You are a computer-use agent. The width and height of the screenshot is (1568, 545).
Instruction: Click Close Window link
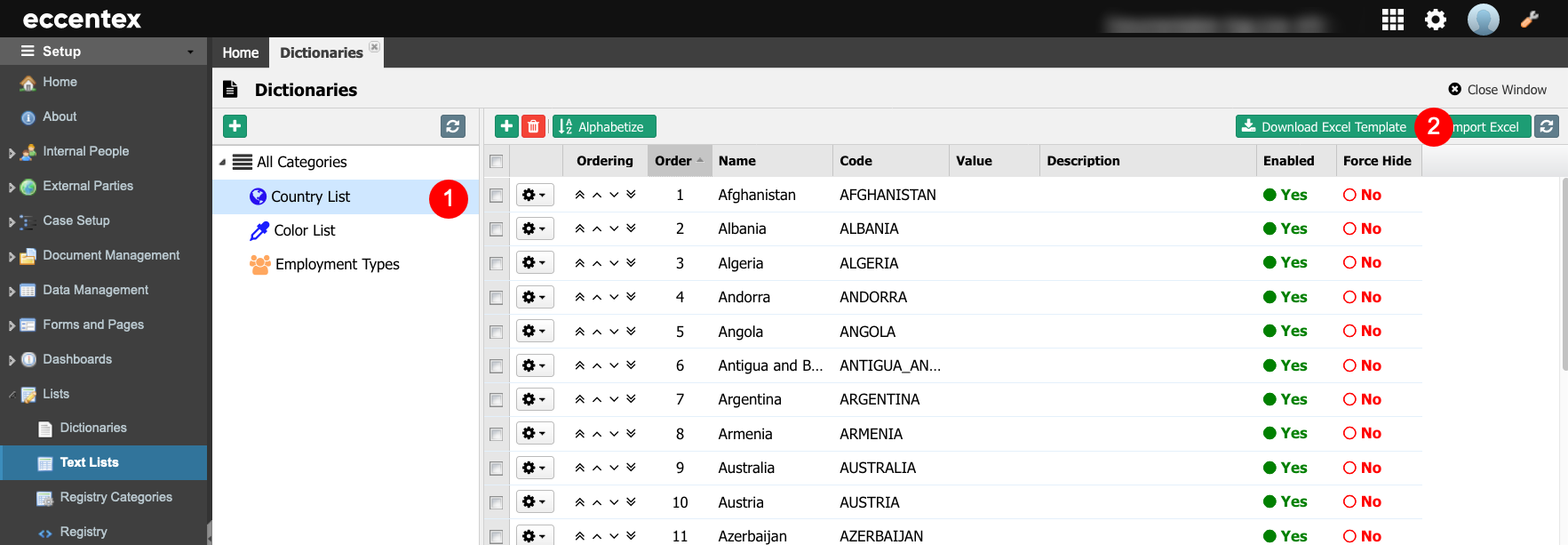1498,90
